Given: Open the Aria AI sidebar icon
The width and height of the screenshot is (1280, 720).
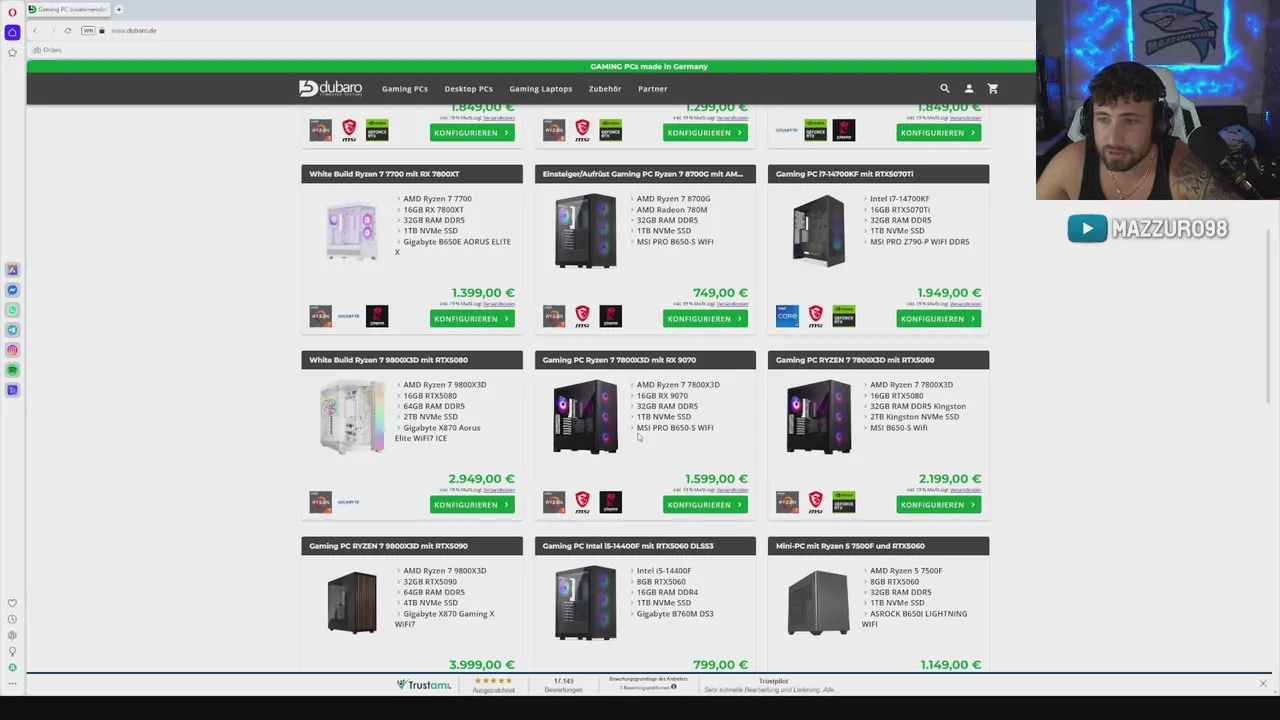Looking at the screenshot, I should point(12,270).
